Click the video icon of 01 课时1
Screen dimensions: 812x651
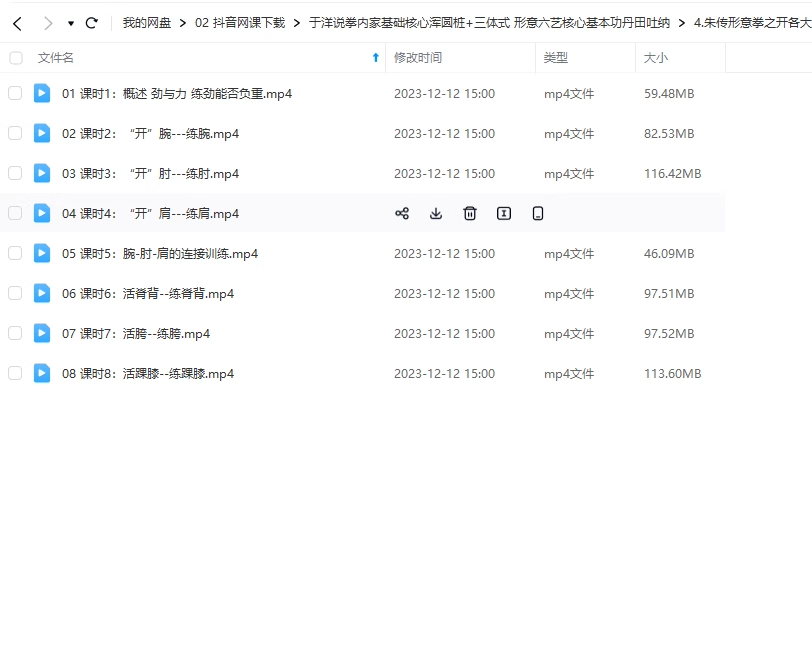click(x=42, y=93)
